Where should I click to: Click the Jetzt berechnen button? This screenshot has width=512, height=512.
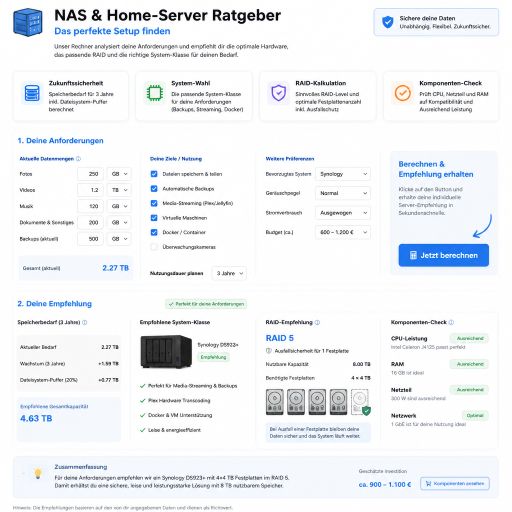click(x=444, y=255)
